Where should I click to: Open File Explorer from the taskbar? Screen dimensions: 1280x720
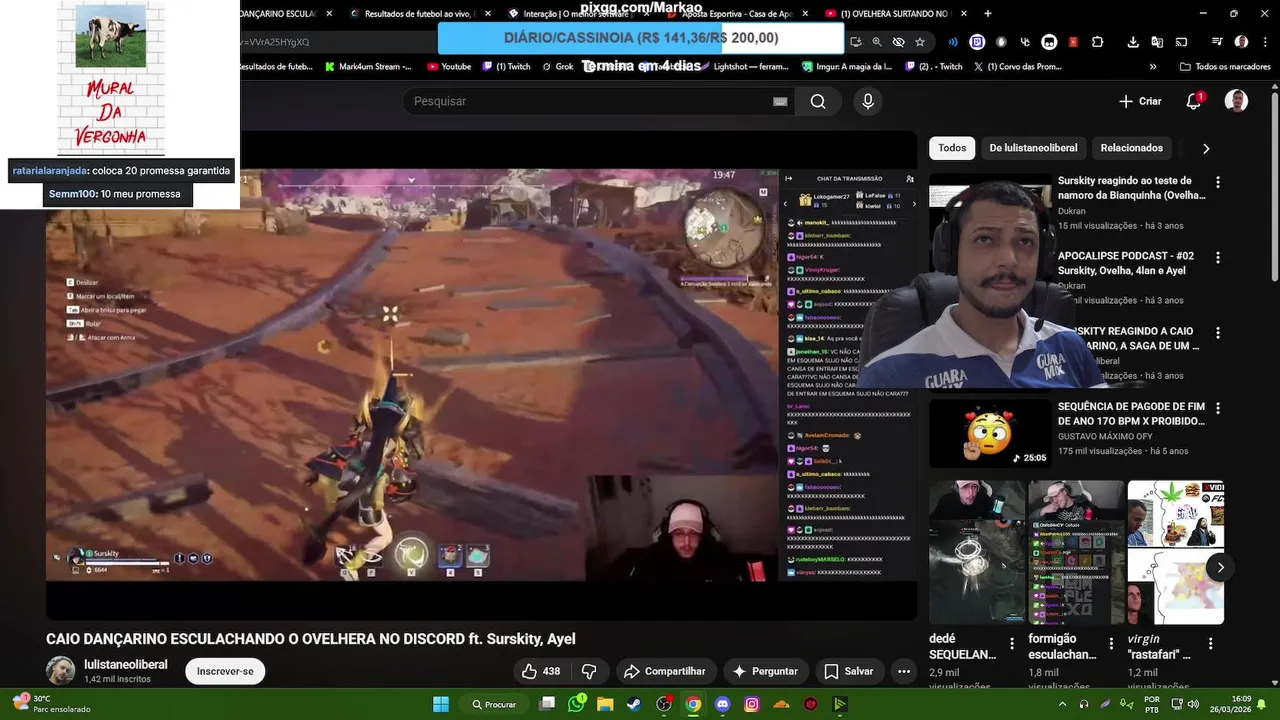(605, 704)
